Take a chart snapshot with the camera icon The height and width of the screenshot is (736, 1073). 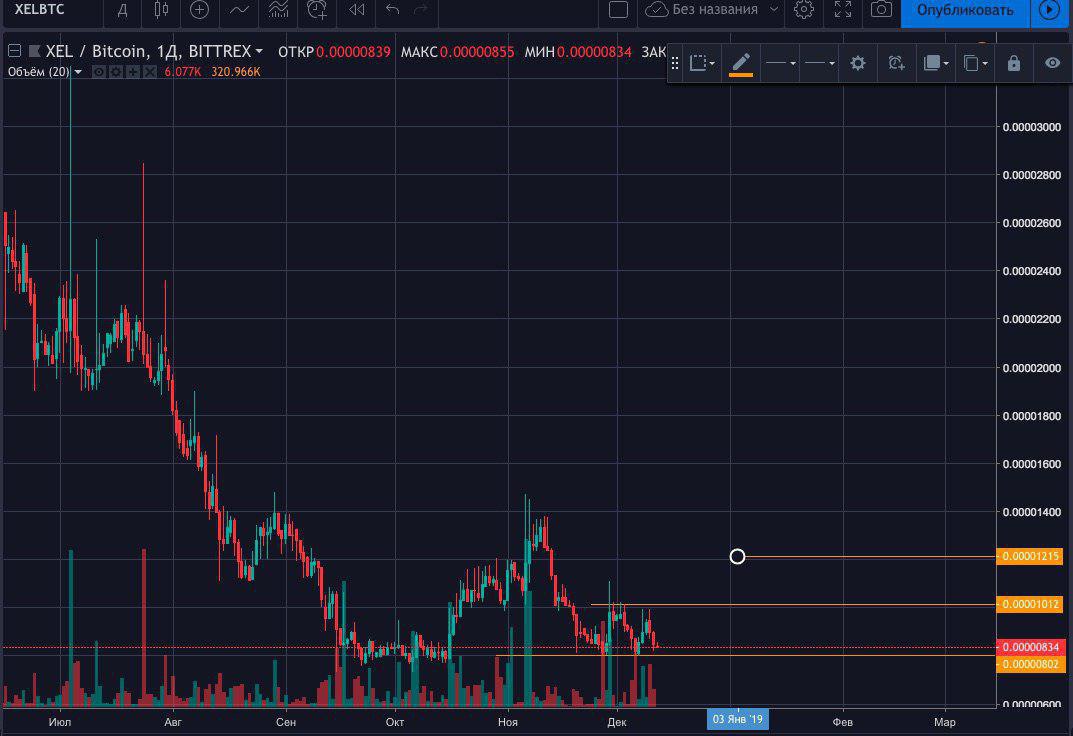coord(881,10)
